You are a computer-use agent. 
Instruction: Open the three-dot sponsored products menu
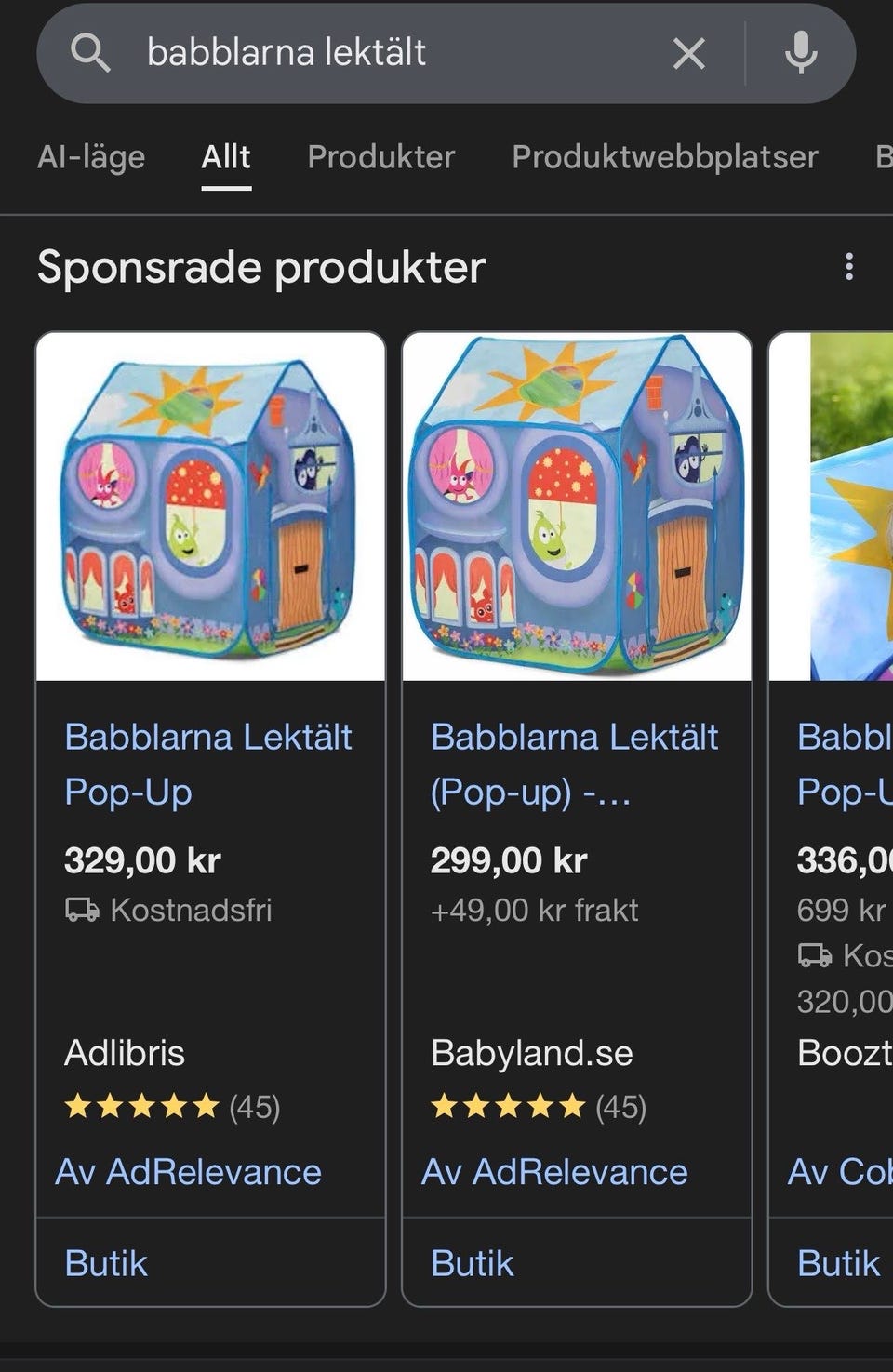(x=848, y=267)
